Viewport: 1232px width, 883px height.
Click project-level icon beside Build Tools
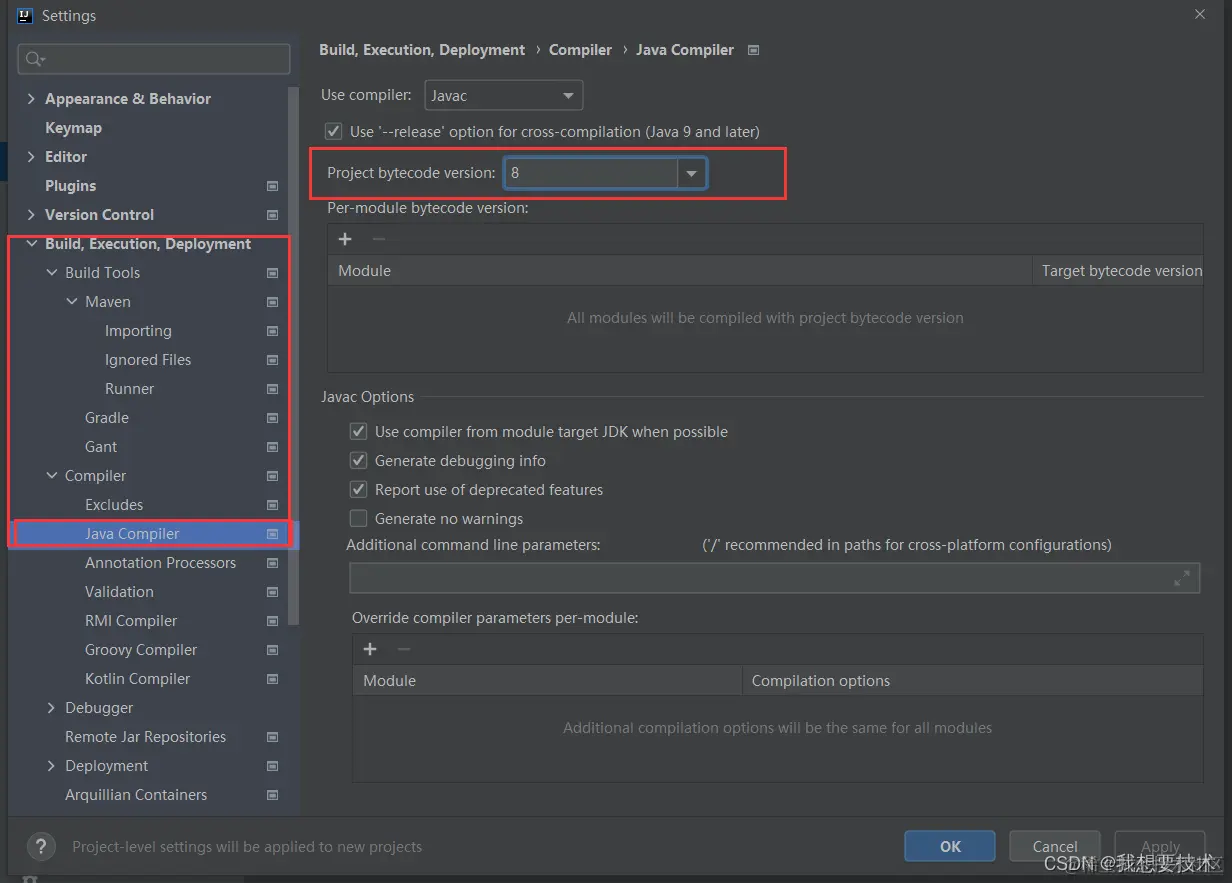tap(272, 273)
